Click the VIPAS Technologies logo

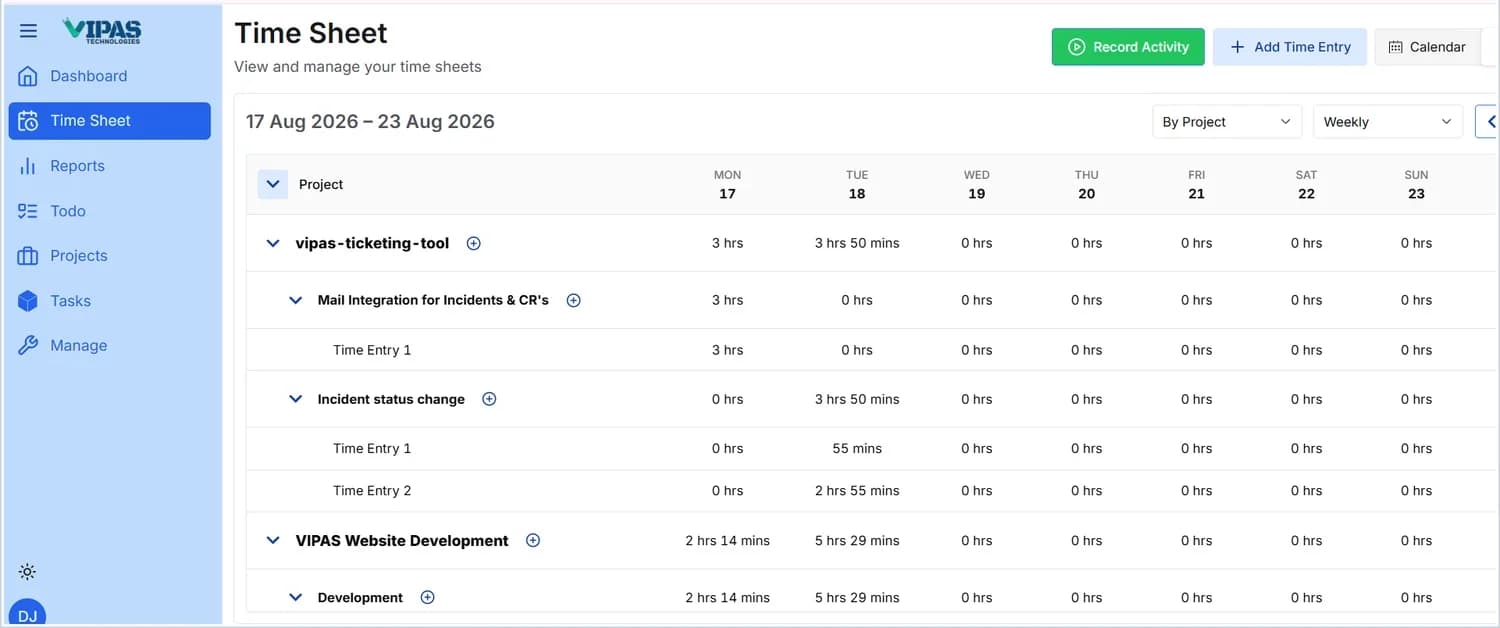pyautogui.click(x=102, y=30)
